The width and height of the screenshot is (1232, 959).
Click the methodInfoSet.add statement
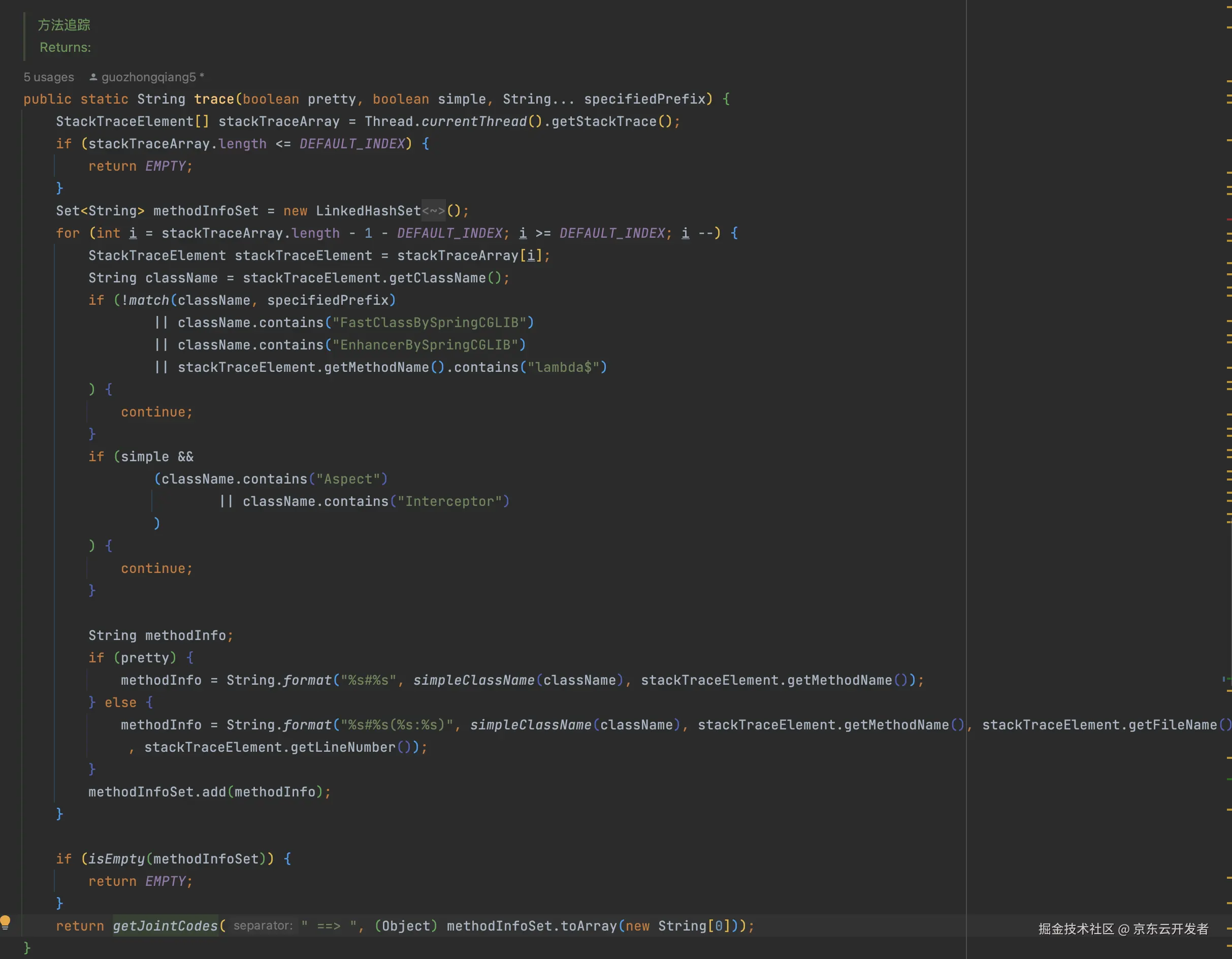209,792
